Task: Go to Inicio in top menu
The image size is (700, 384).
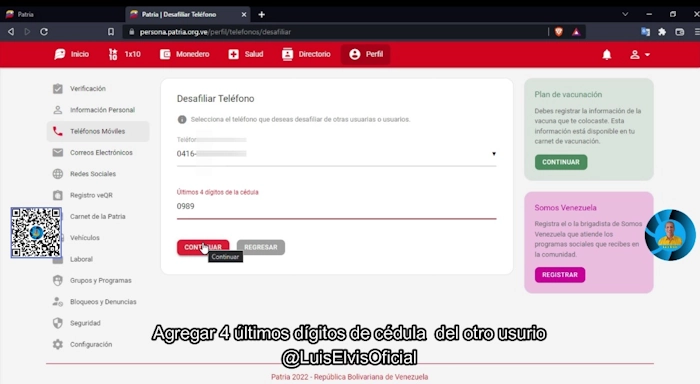Action: point(72,54)
